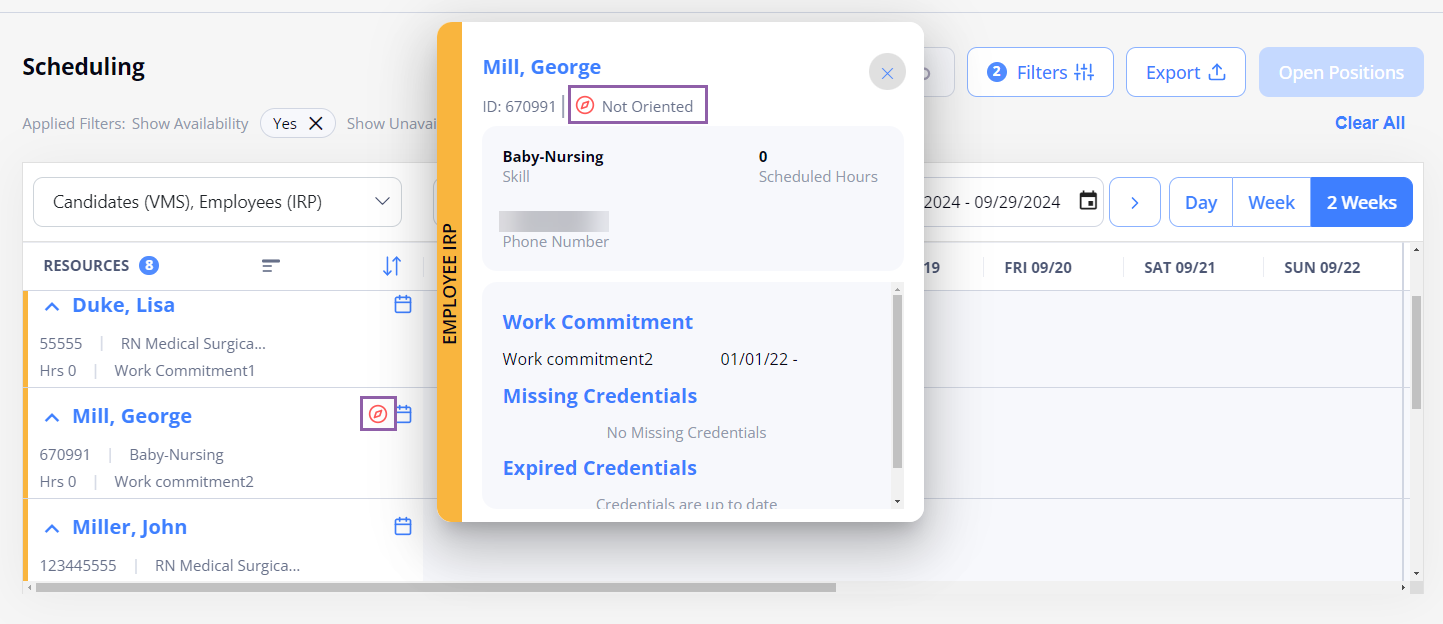
Task: Open the date range calendar picker icon
Action: 1088,202
